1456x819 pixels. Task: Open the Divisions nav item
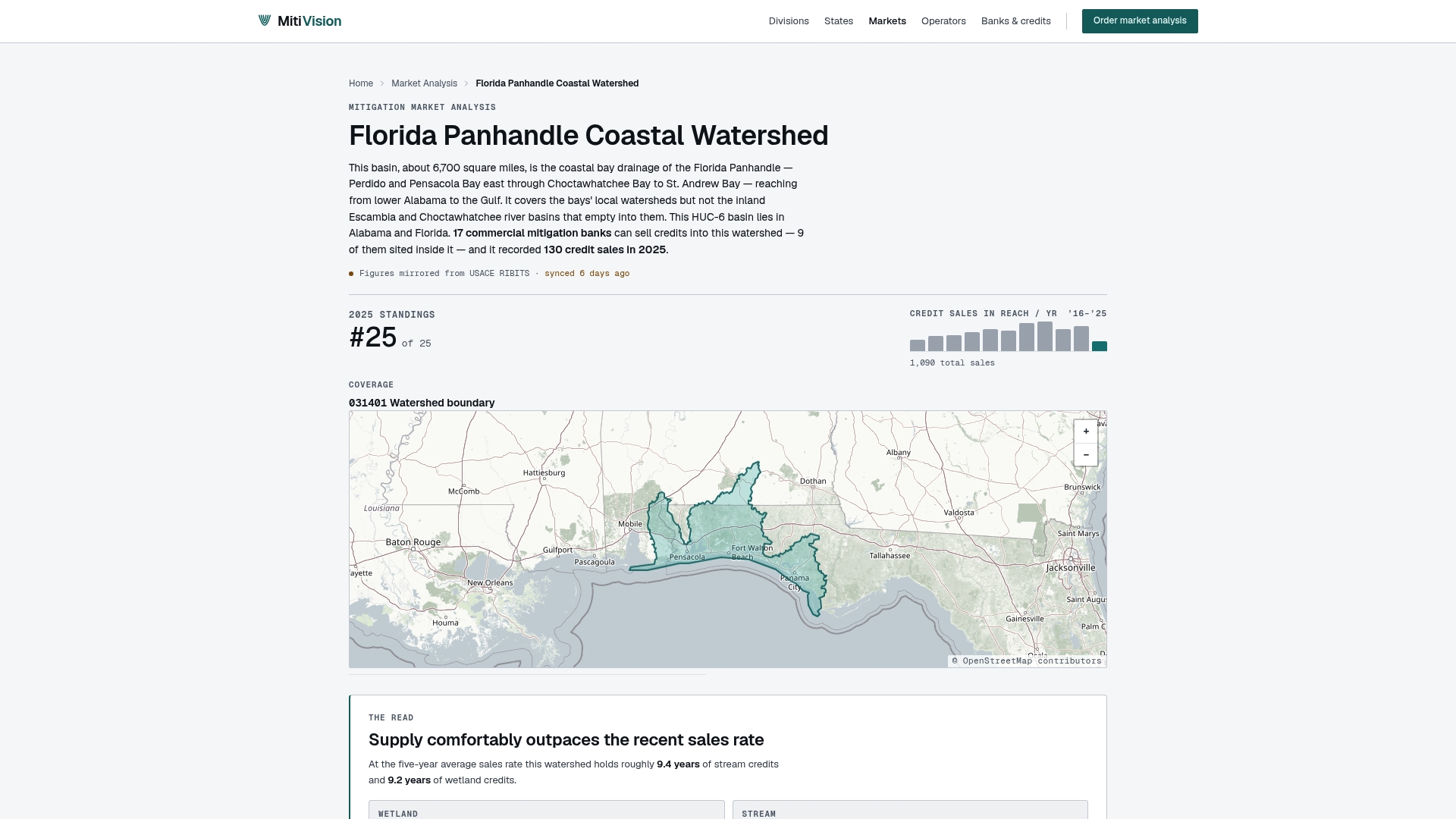pos(789,21)
